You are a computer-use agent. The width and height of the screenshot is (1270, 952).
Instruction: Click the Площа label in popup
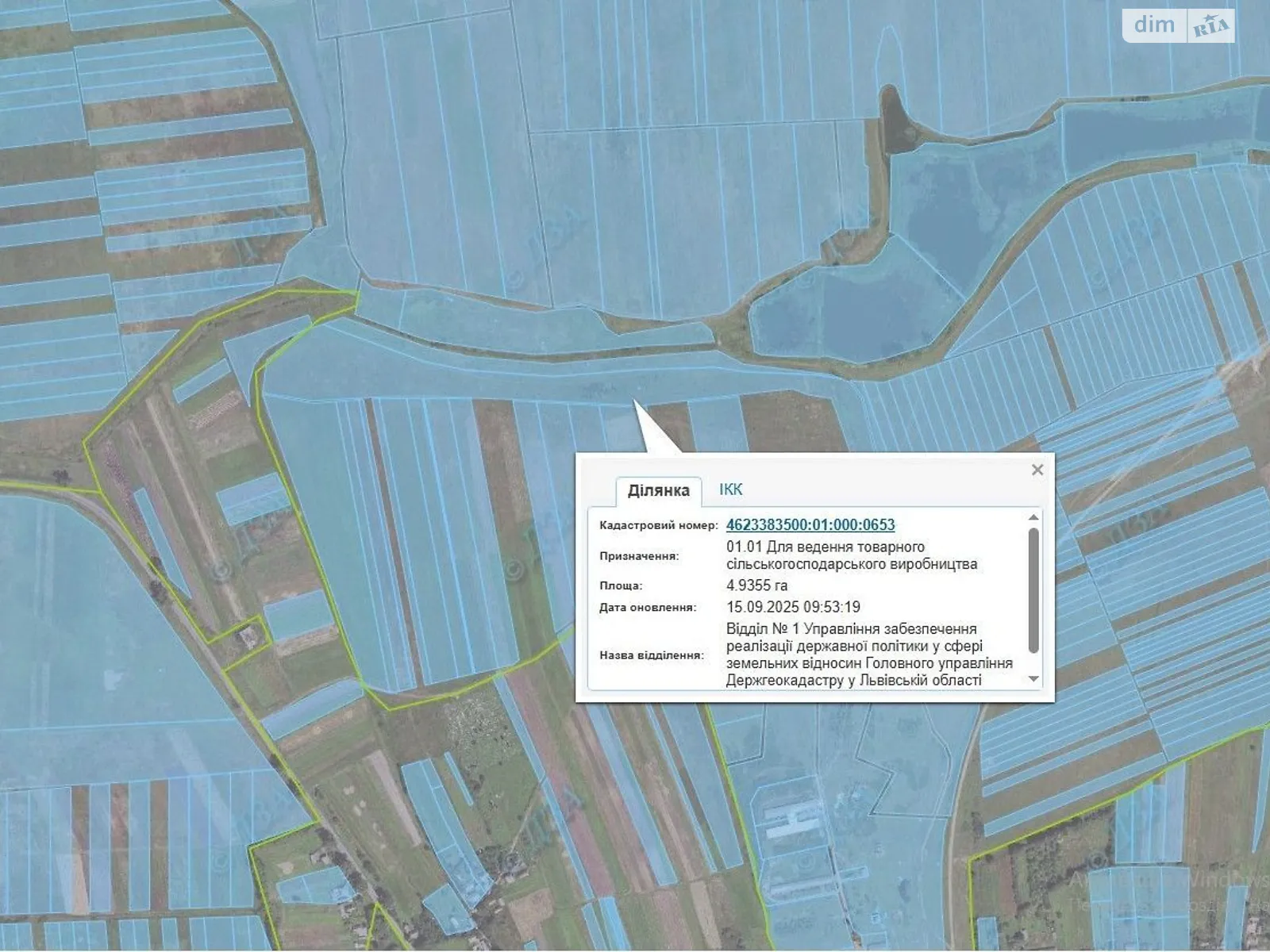[x=621, y=585]
